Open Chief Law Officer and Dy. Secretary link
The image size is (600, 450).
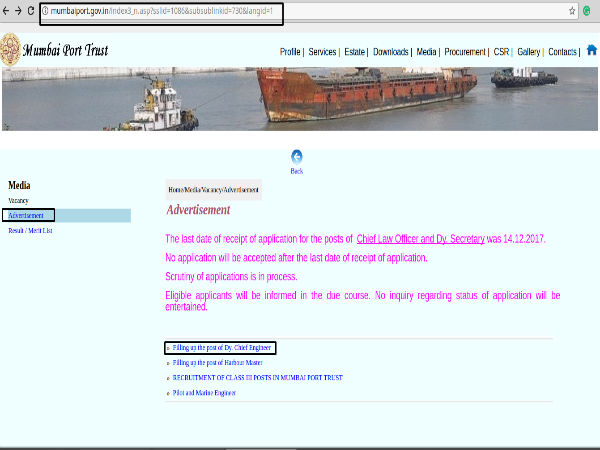421,239
